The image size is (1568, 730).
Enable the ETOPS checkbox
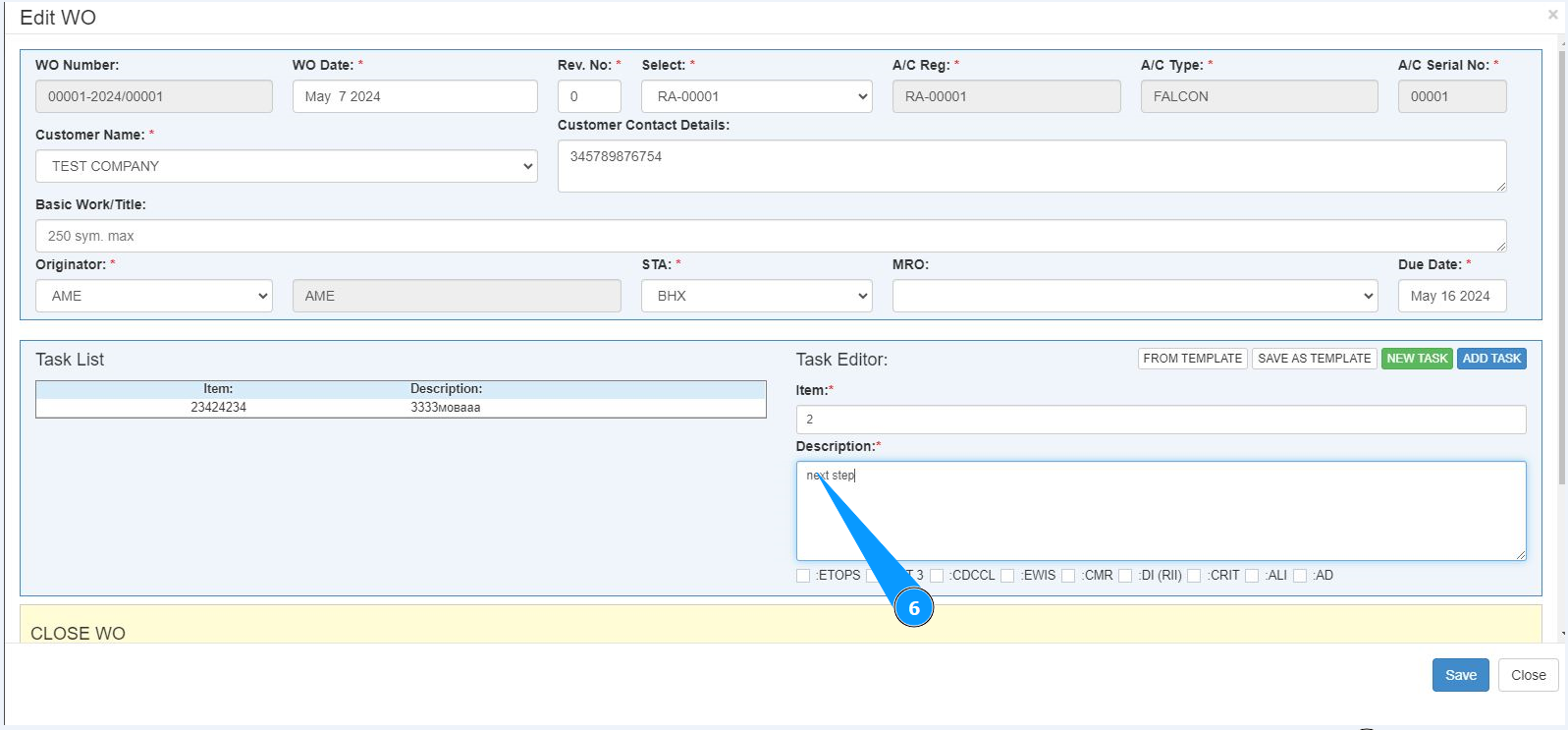pyautogui.click(x=803, y=576)
